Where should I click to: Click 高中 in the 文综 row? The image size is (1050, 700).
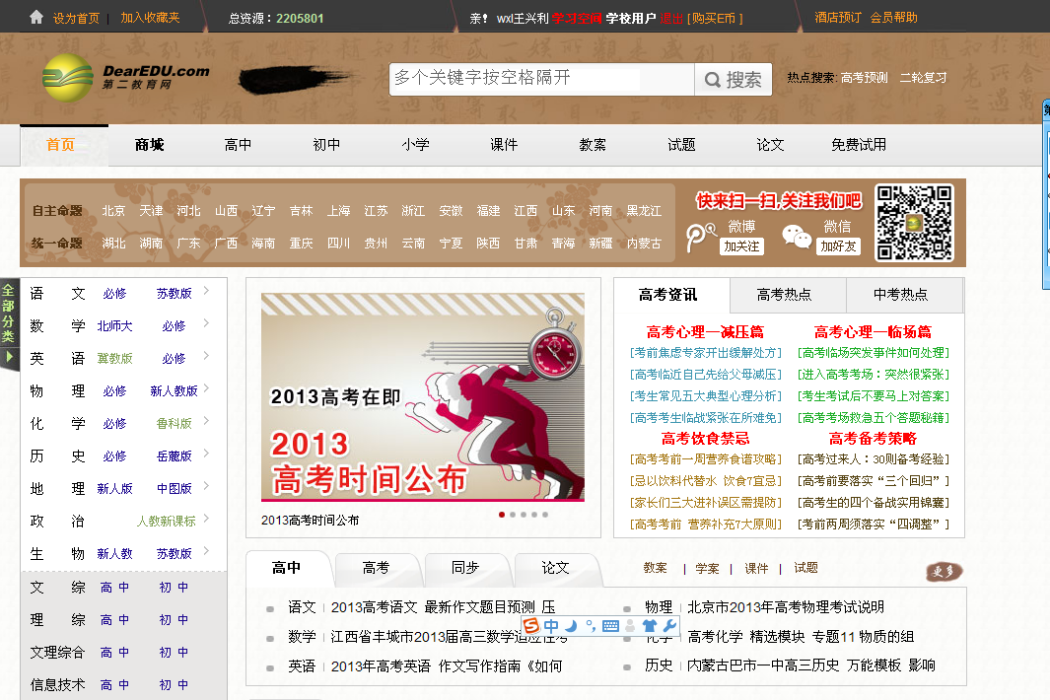click(115, 587)
